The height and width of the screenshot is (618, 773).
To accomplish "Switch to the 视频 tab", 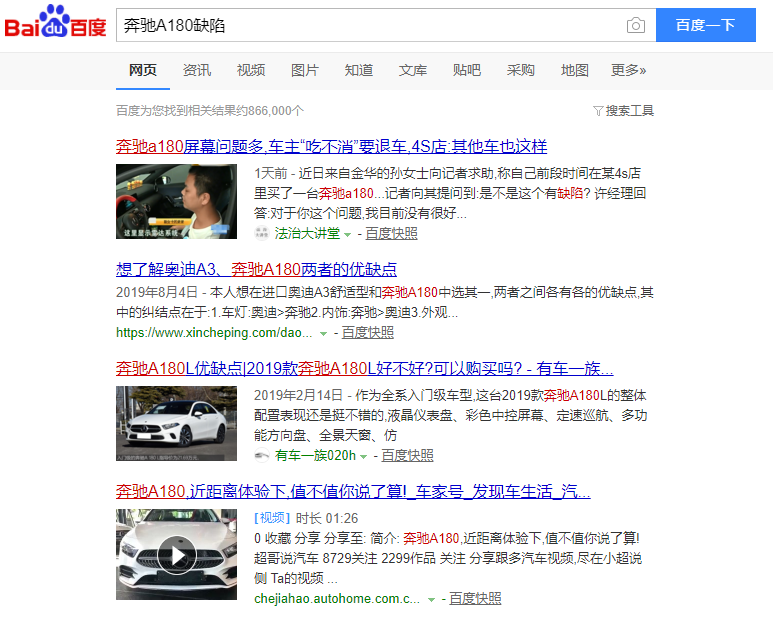I will (251, 70).
